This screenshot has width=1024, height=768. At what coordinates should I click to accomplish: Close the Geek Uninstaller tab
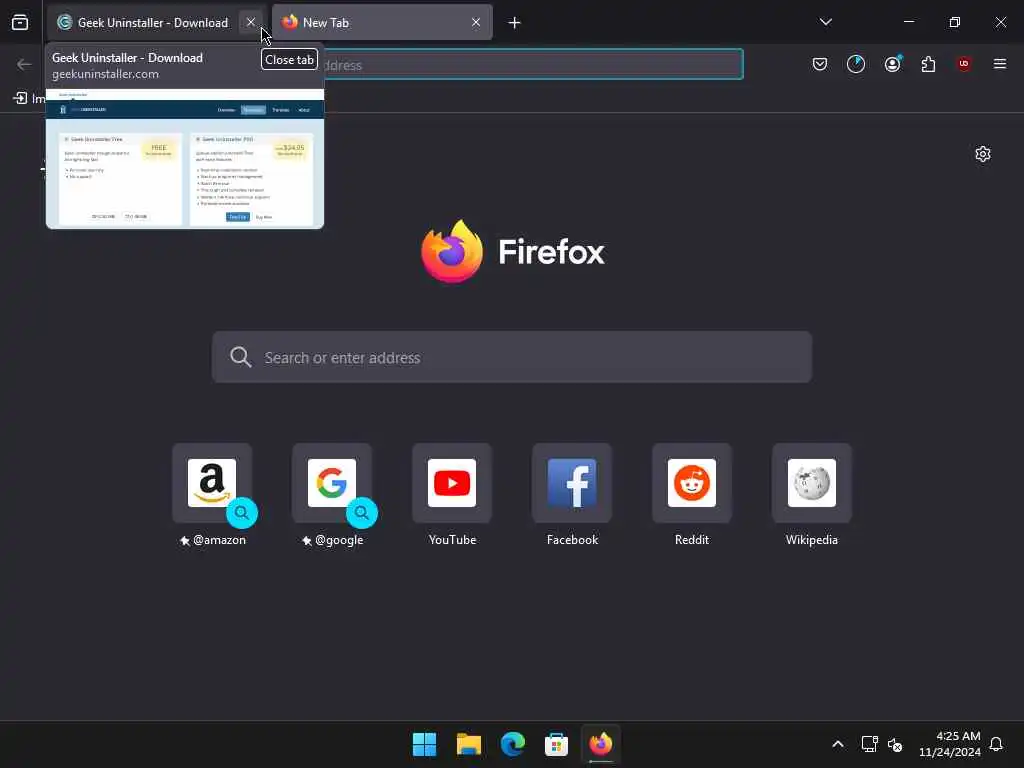[251, 22]
